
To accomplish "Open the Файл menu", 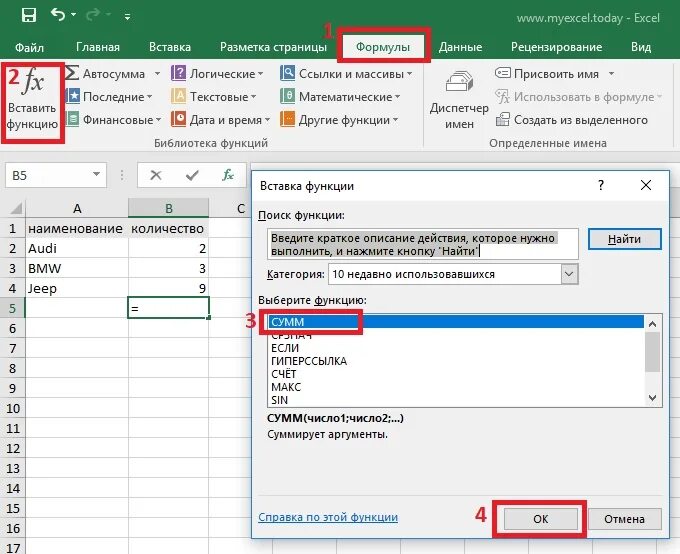I will tap(29, 47).
